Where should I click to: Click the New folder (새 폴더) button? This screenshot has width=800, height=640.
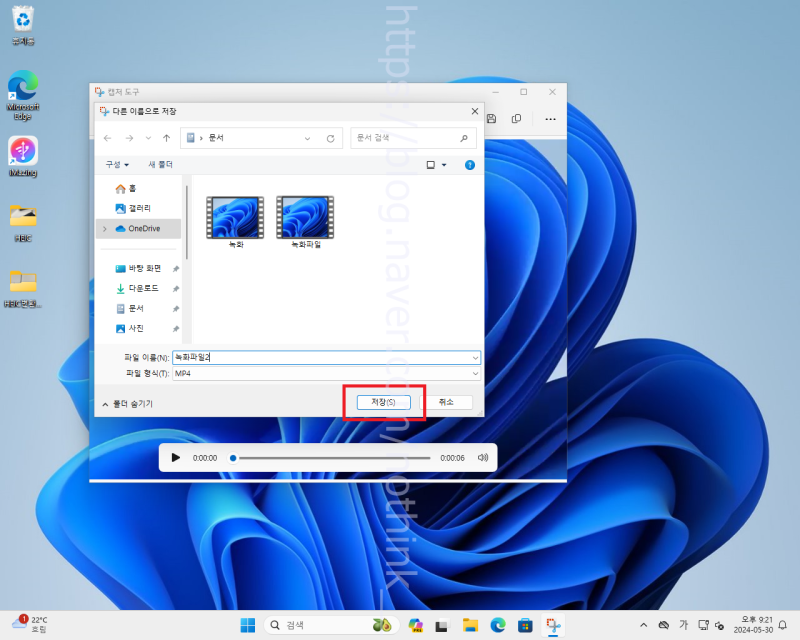(x=160, y=164)
